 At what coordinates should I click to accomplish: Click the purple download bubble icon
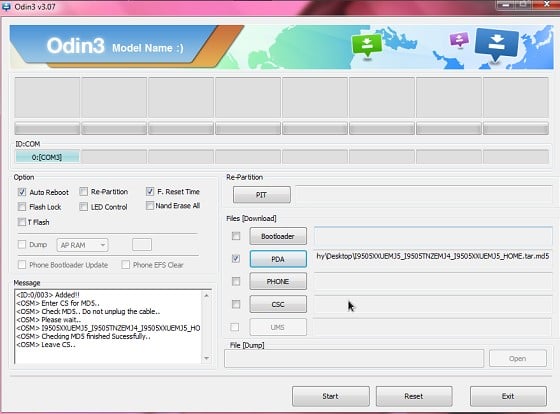pyautogui.click(x=459, y=40)
